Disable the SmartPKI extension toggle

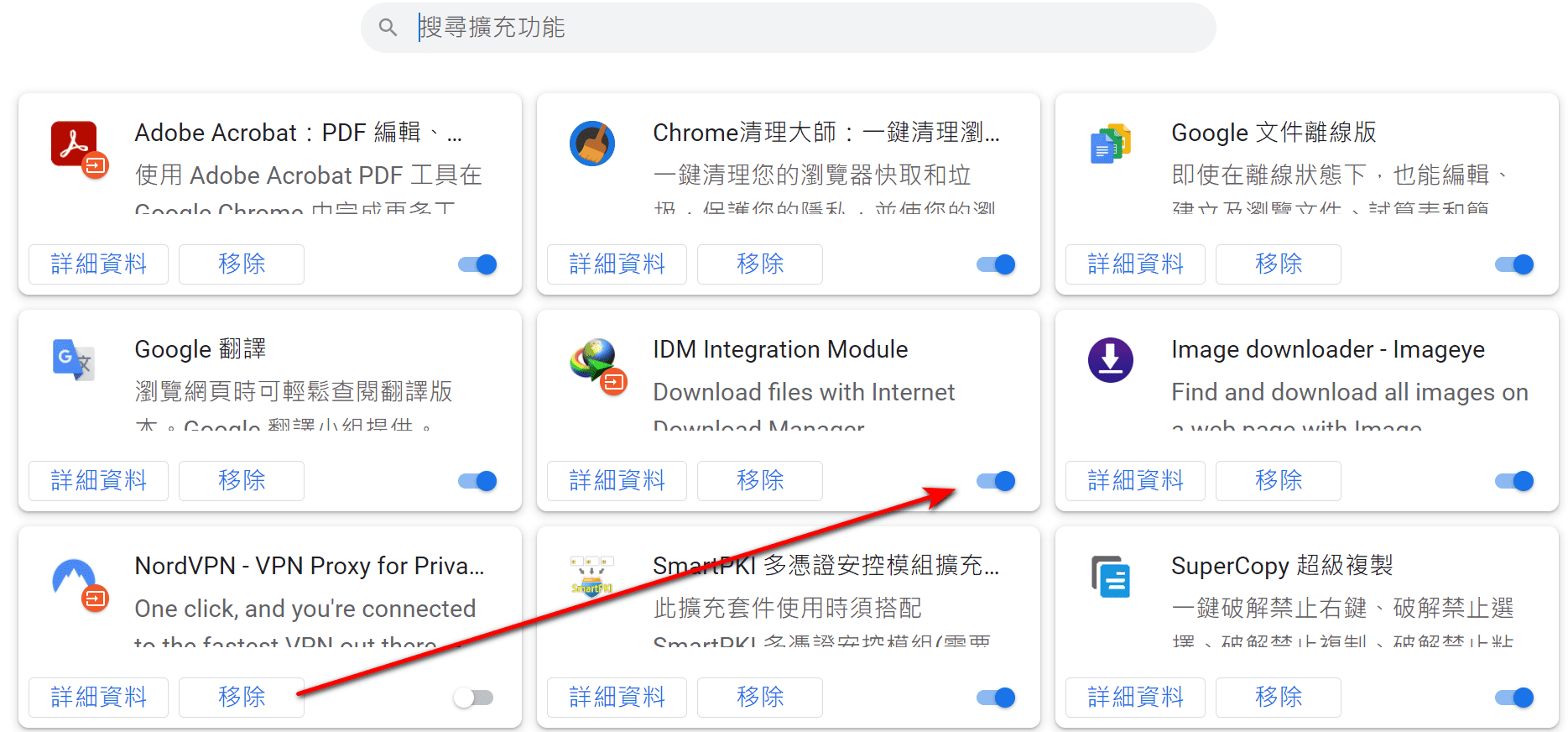996,698
